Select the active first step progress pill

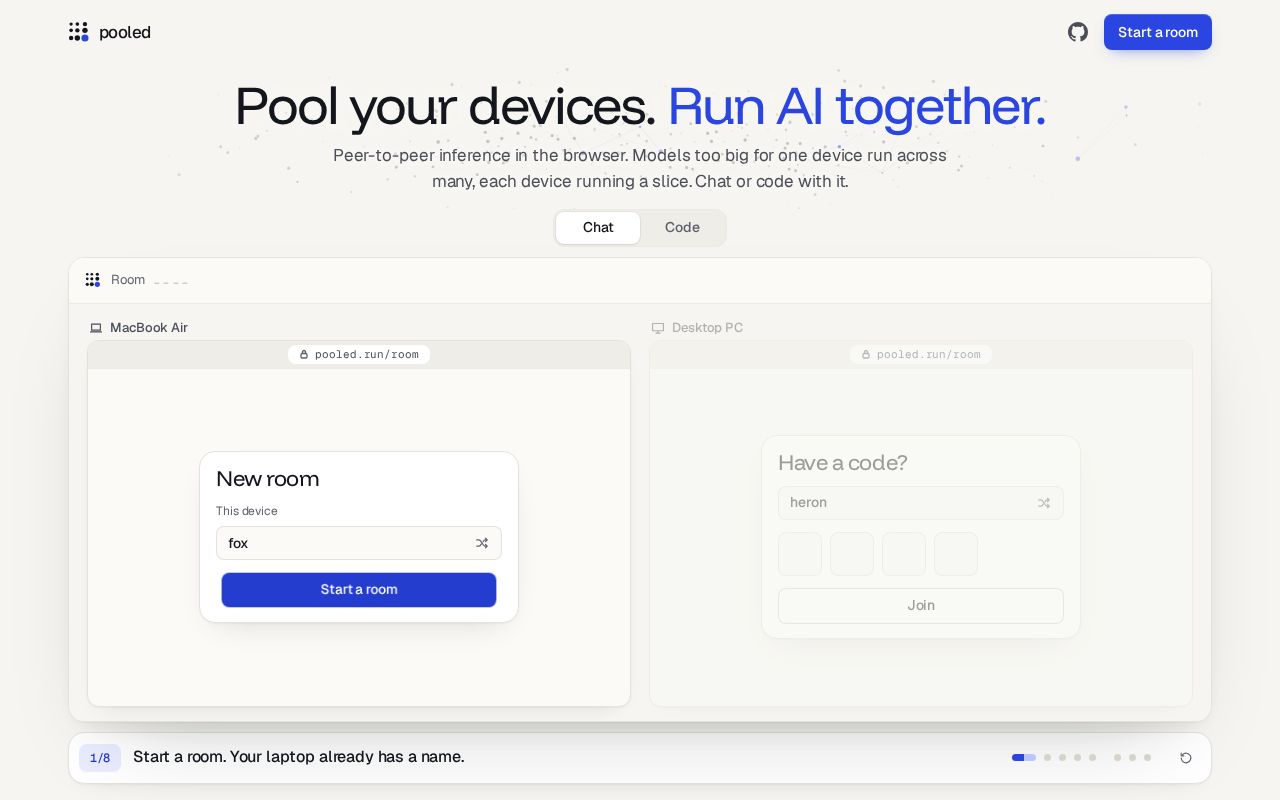coord(1024,758)
